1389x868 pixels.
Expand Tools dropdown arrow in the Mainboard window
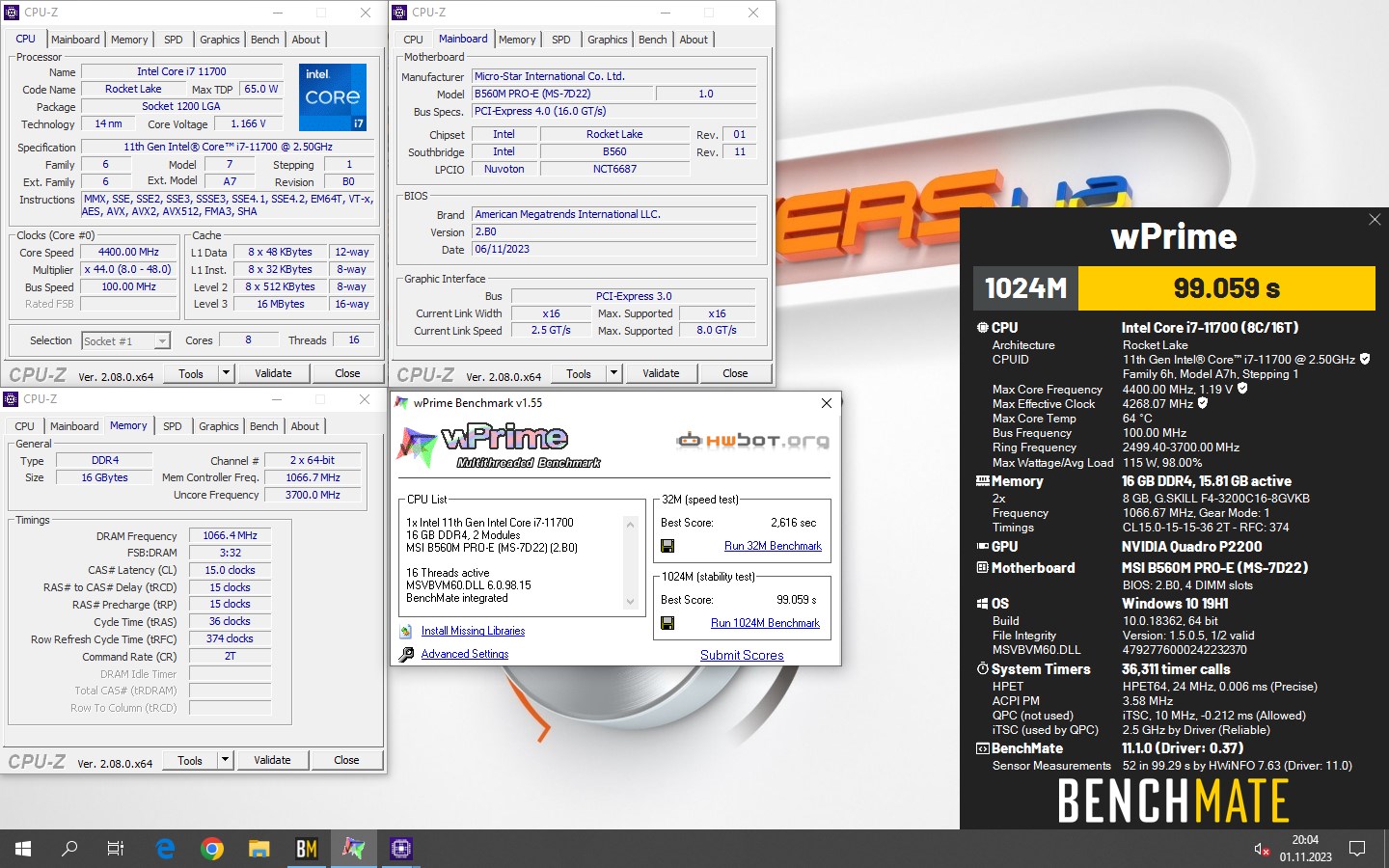pos(613,373)
